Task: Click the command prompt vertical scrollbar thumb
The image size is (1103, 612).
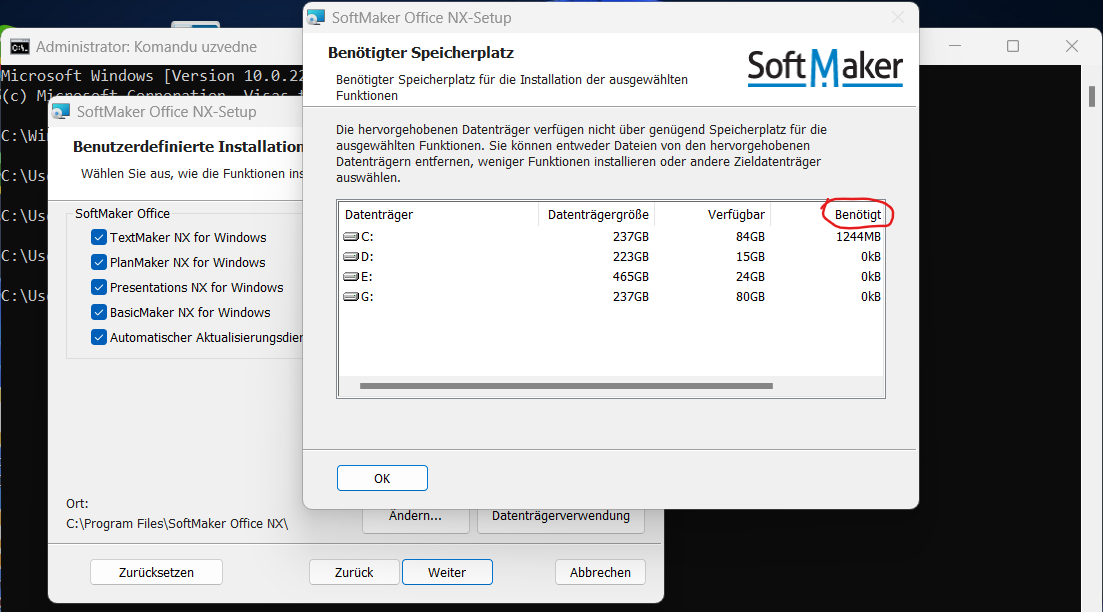Action: pos(1092,96)
